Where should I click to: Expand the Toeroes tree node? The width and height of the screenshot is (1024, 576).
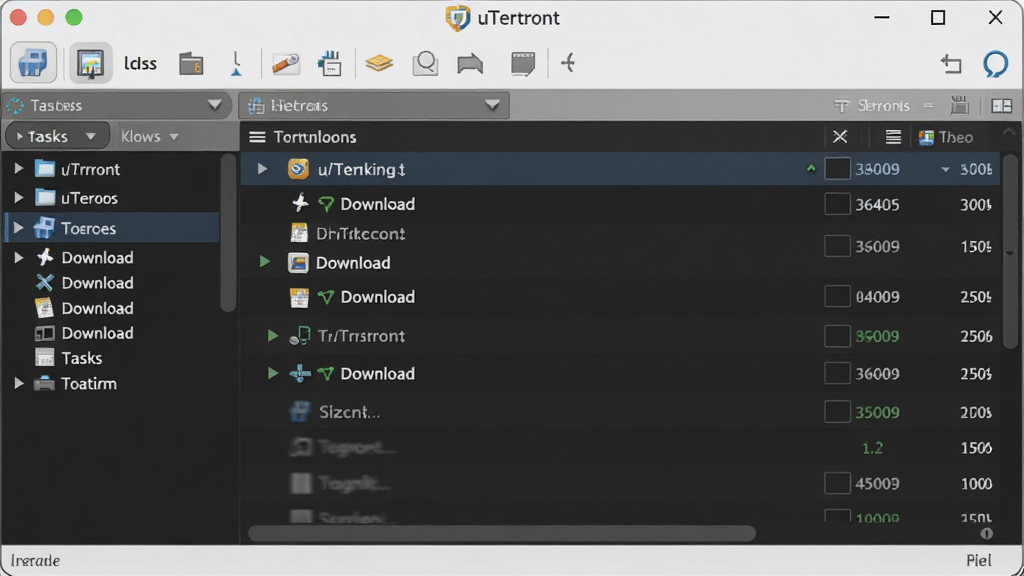pyautogui.click(x=19, y=228)
